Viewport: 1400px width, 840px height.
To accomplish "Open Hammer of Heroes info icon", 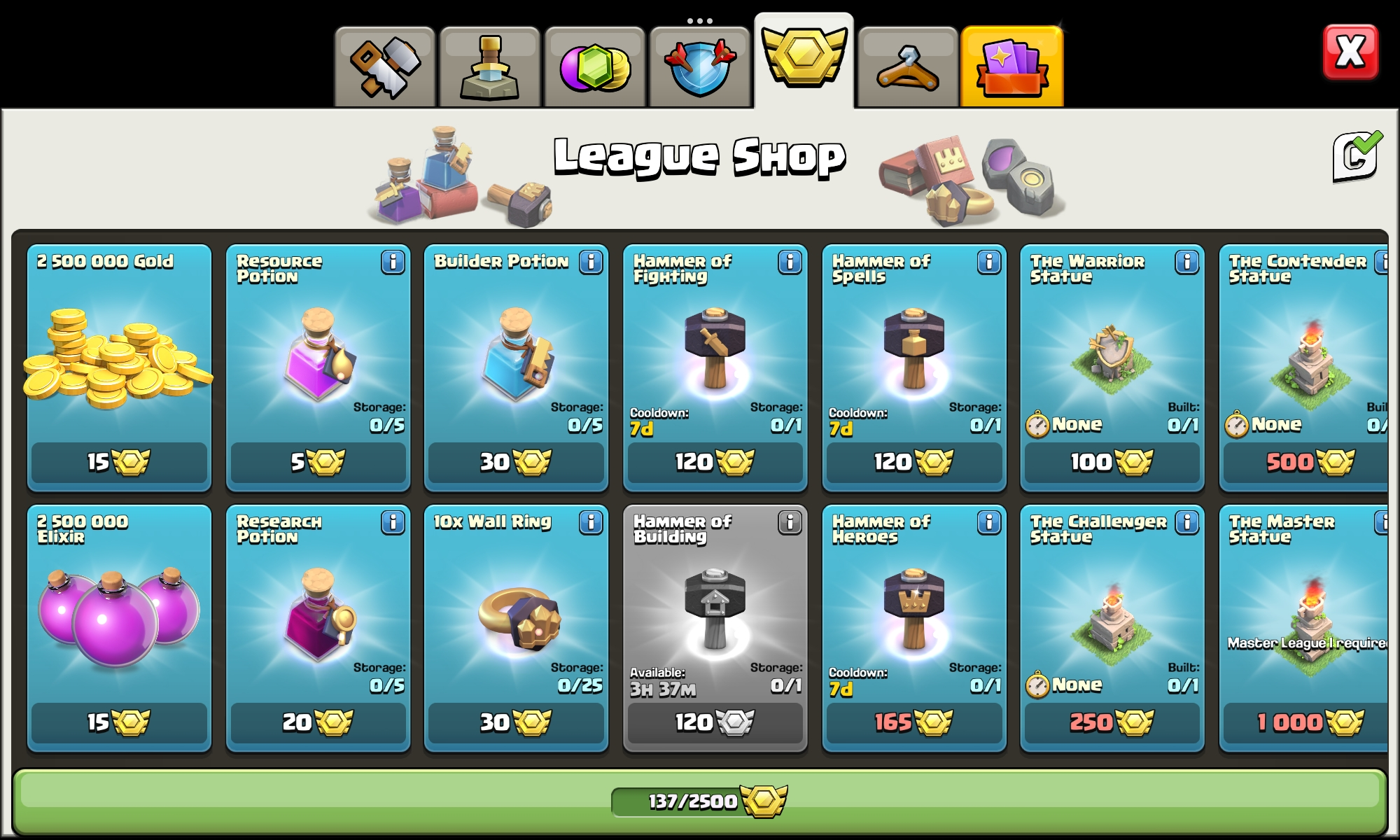I will 988,523.
